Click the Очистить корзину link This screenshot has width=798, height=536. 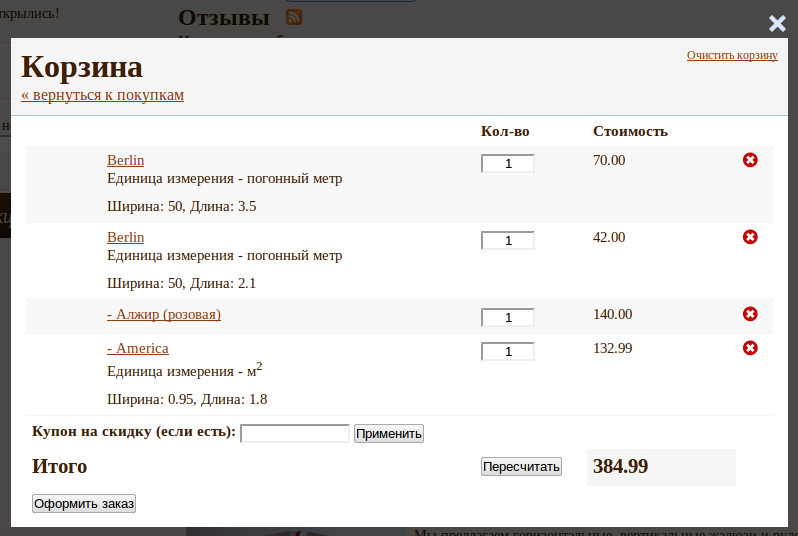(732, 55)
